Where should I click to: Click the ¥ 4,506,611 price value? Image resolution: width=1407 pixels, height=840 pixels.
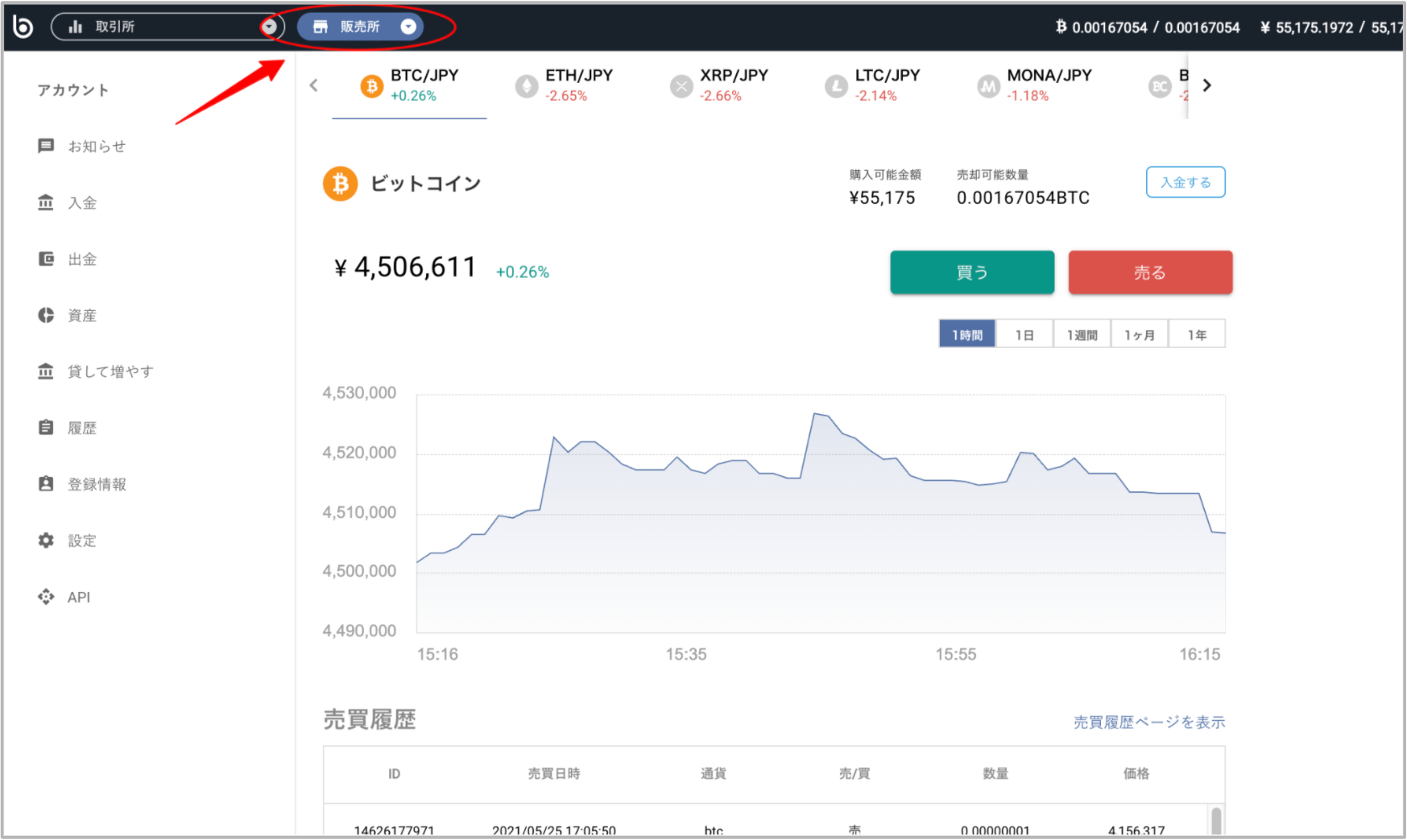click(x=405, y=267)
